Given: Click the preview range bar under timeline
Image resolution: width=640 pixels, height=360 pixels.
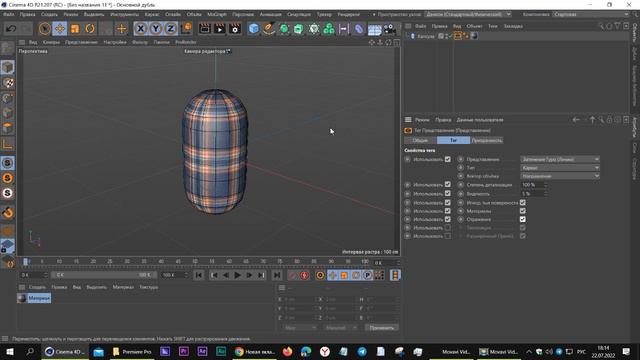Looking at the screenshot, I should click(104, 275).
